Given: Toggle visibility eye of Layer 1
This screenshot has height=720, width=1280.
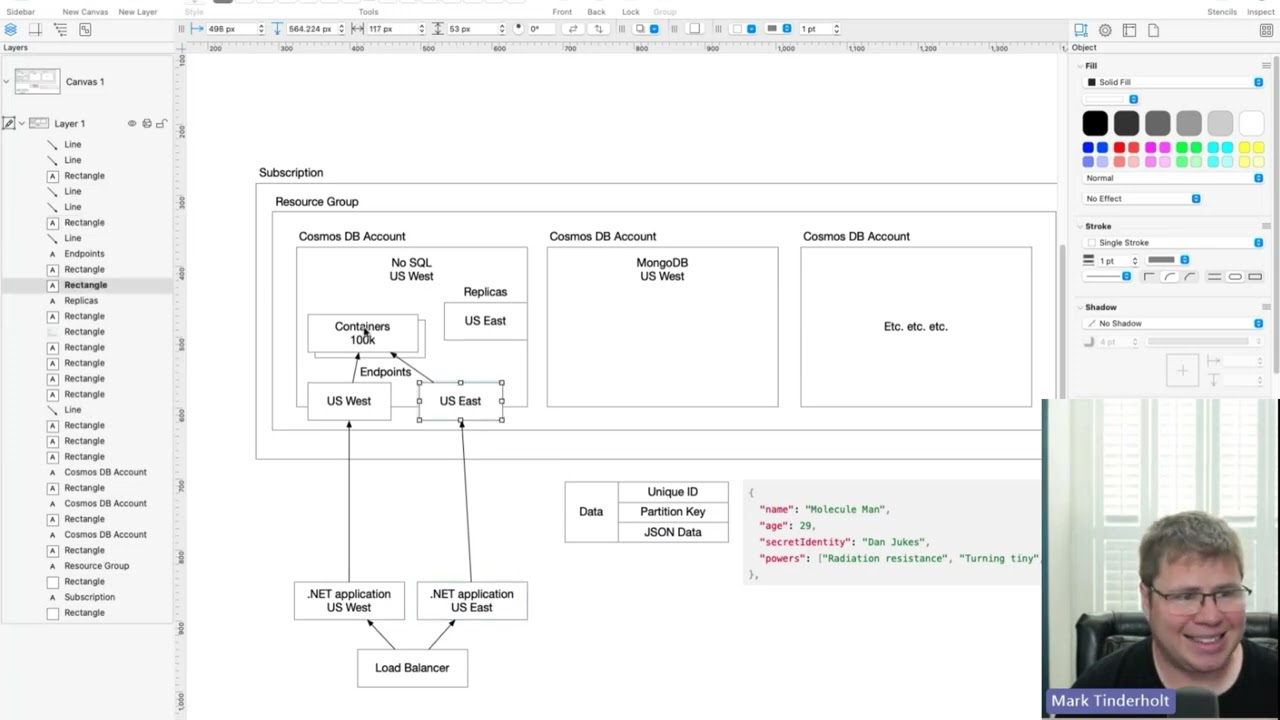Looking at the screenshot, I should click(x=131, y=124).
